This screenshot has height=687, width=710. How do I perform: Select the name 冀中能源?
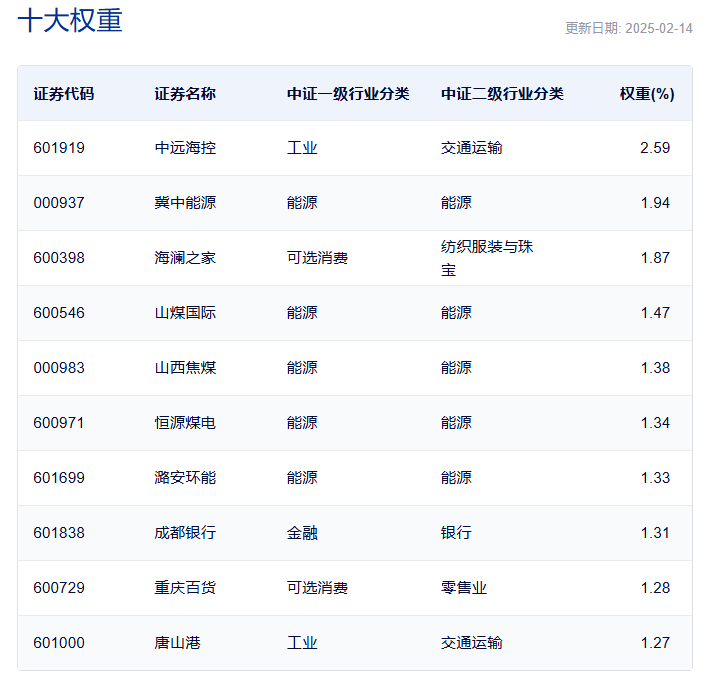pos(185,203)
